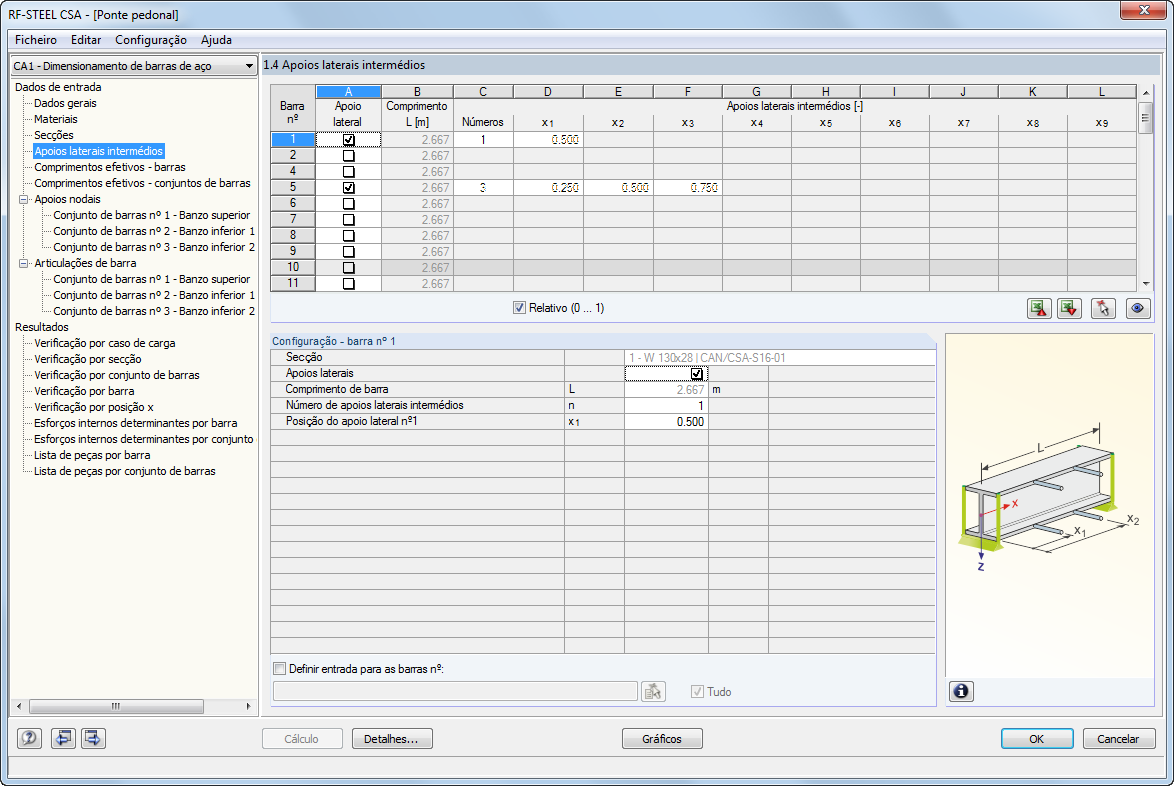Screen dimensions: 1174x786
Task: Open the Ficheiro menu
Action: (36, 40)
